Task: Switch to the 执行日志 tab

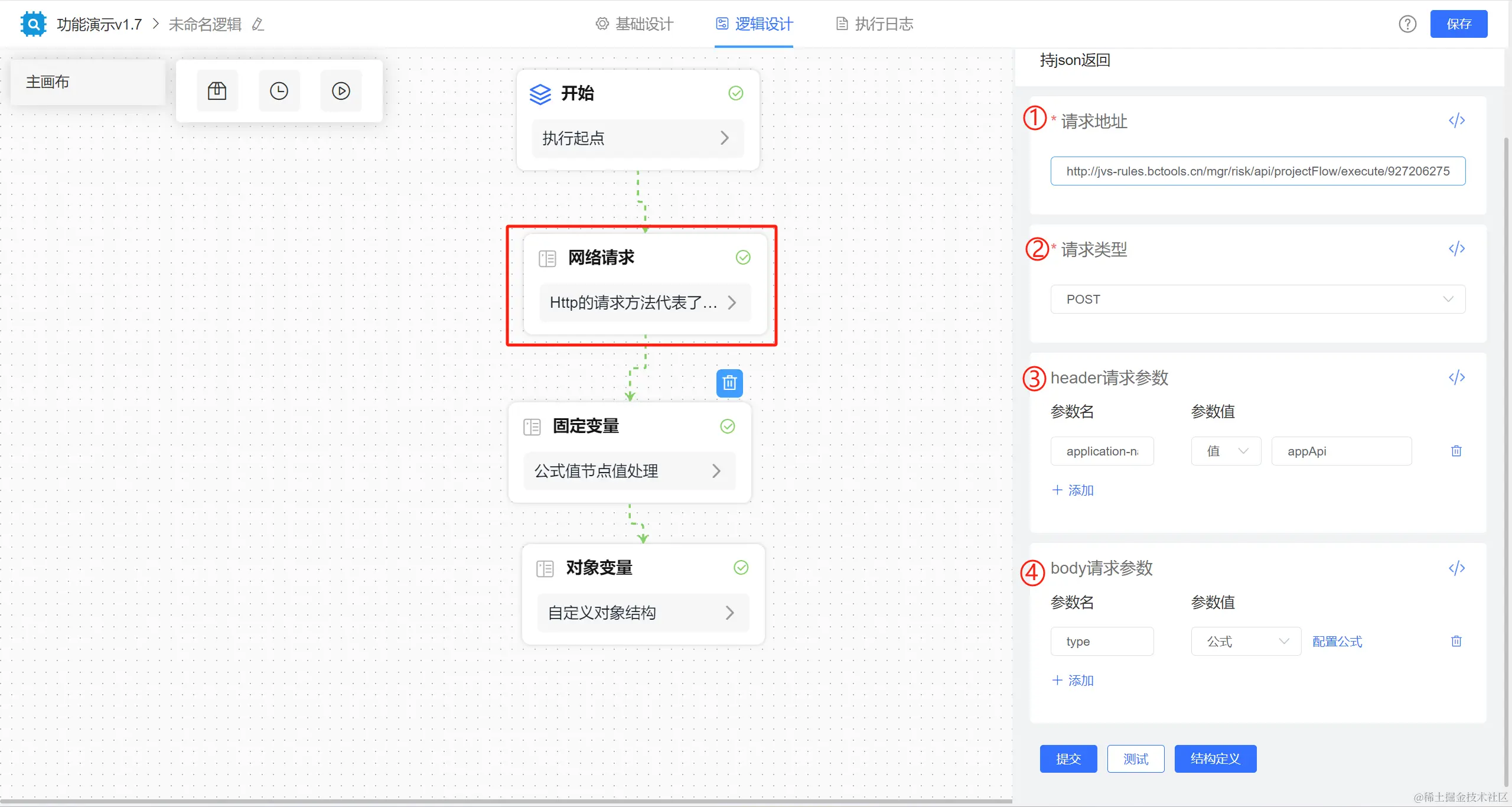Action: [x=875, y=24]
